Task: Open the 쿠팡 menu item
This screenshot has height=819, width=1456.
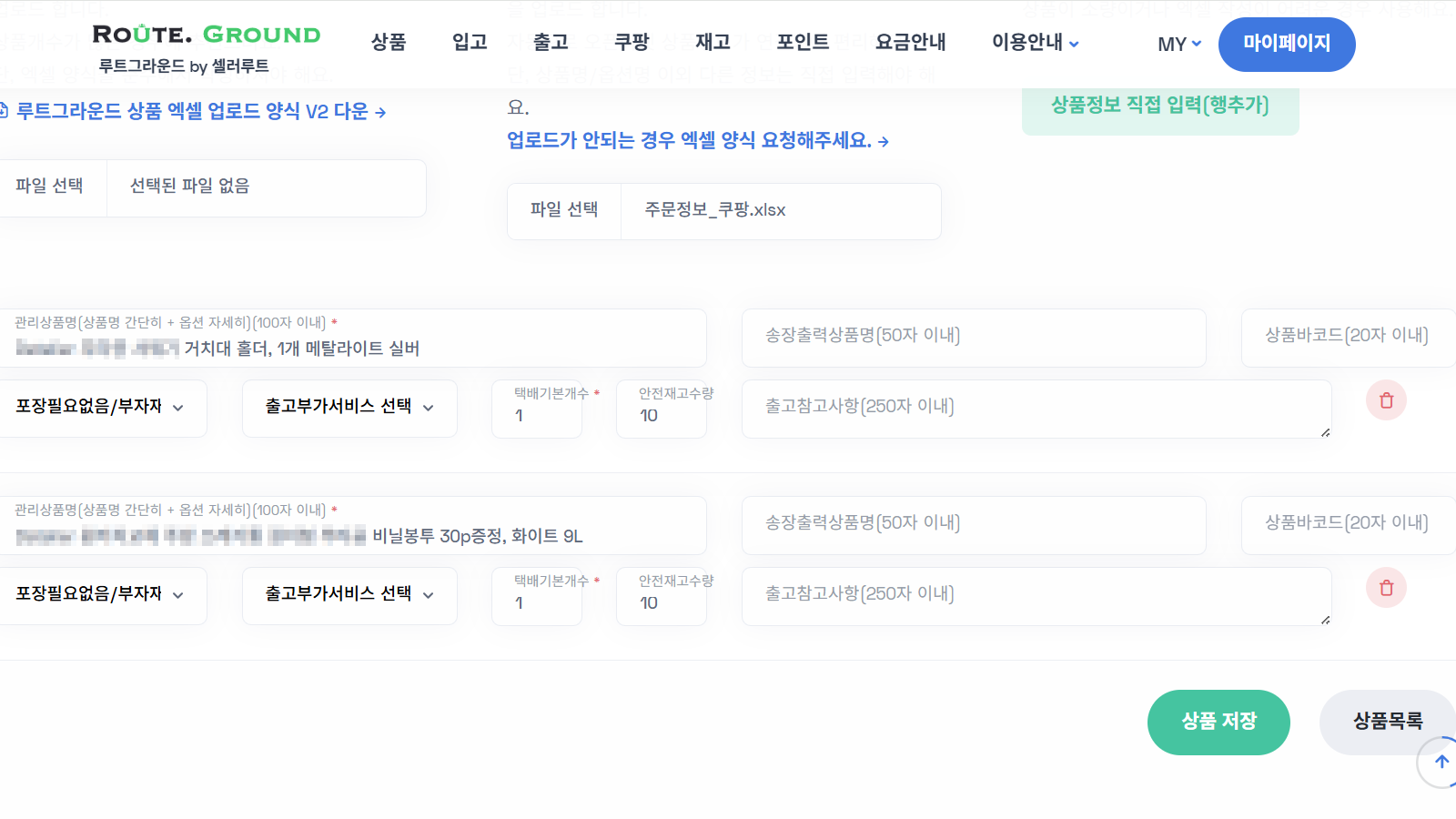Action: pyautogui.click(x=631, y=42)
